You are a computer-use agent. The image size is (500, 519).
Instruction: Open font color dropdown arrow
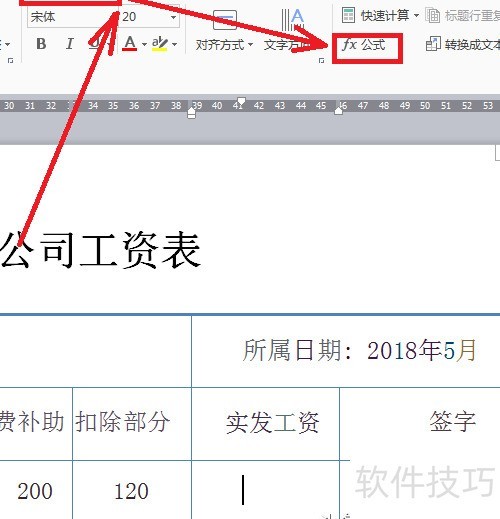point(144,44)
